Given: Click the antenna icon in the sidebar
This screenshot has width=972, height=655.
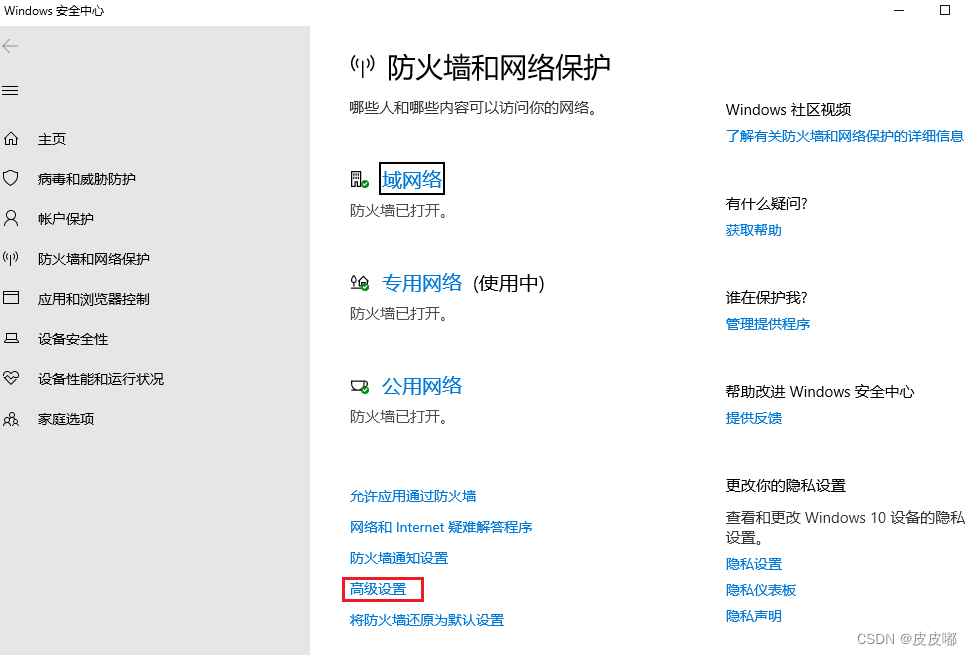Looking at the screenshot, I should point(11,258).
